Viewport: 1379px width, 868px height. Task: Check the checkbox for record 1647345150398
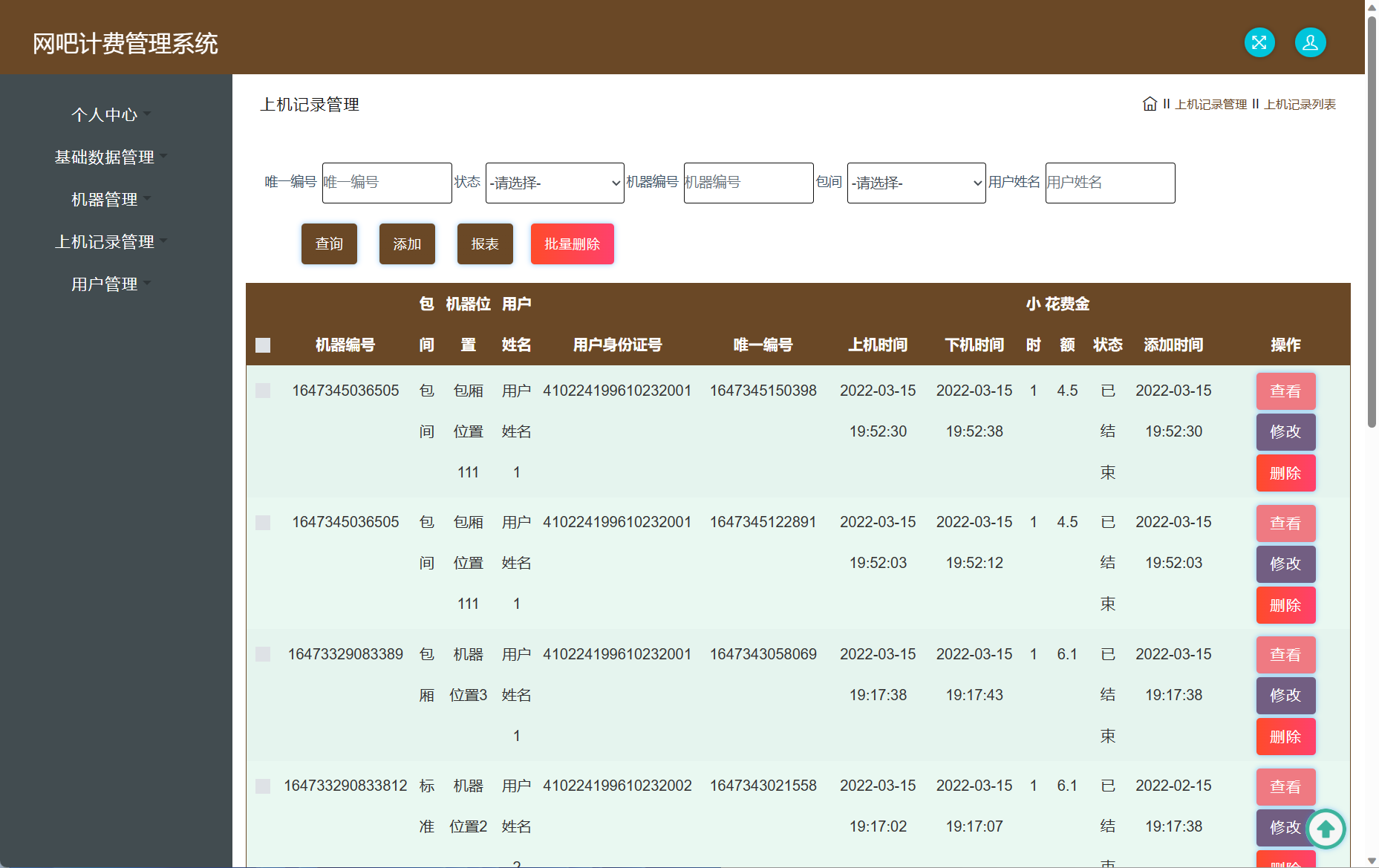pos(263,390)
